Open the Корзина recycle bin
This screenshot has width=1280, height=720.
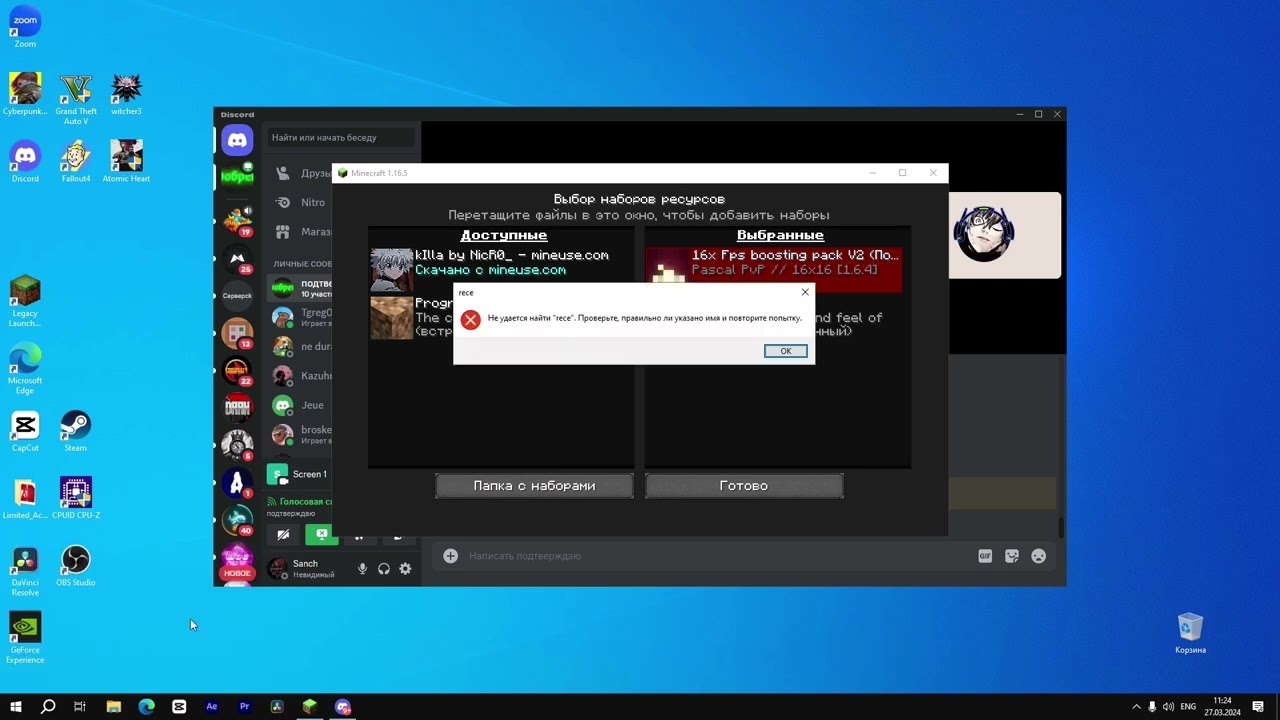click(1190, 633)
